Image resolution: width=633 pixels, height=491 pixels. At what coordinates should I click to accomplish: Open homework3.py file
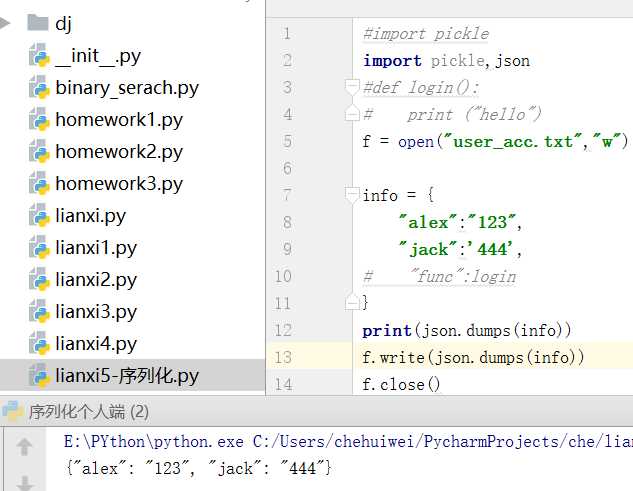point(119,184)
